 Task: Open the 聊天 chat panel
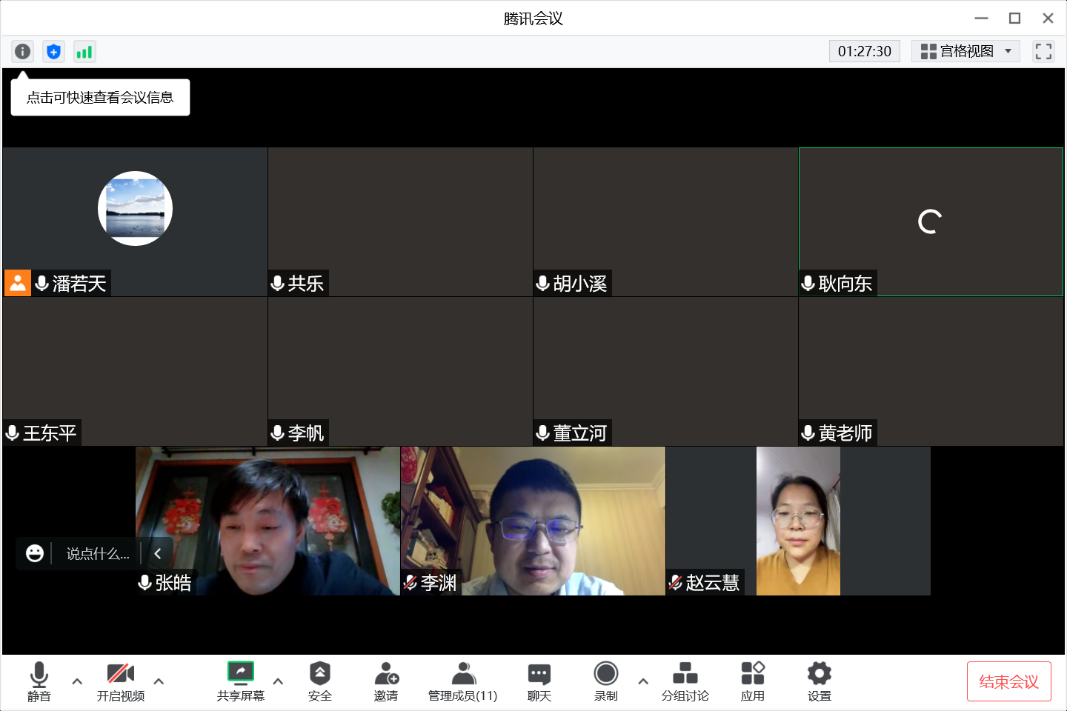click(x=539, y=681)
